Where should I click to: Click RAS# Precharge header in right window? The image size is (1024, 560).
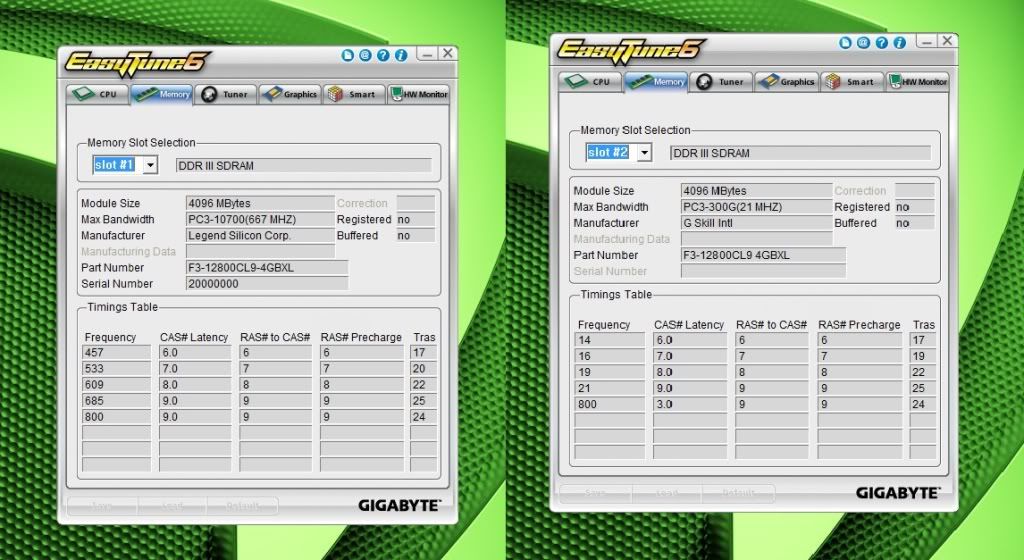pos(859,324)
